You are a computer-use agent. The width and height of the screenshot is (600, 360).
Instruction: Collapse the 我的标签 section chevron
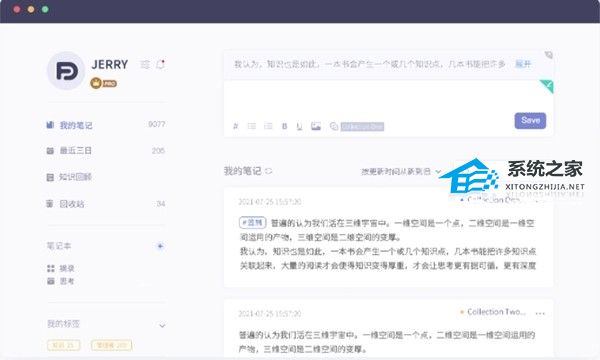point(162,326)
